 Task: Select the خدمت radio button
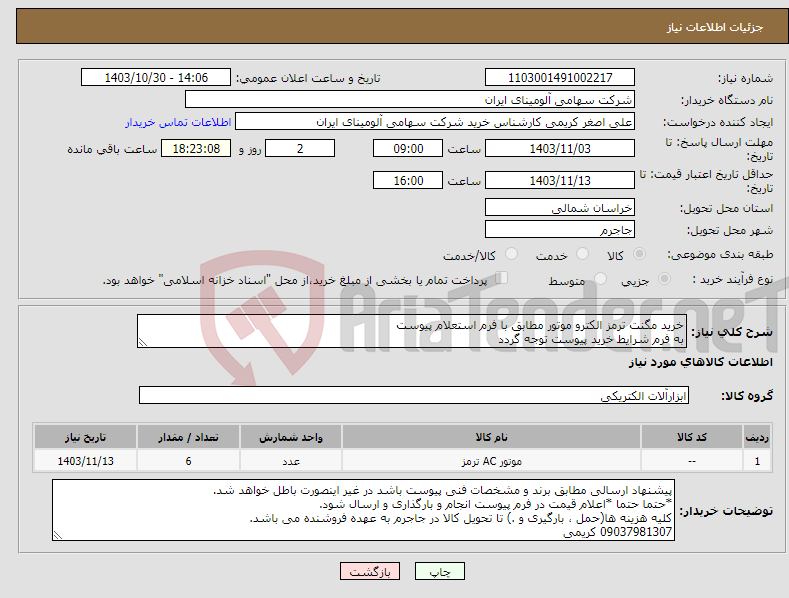582,254
